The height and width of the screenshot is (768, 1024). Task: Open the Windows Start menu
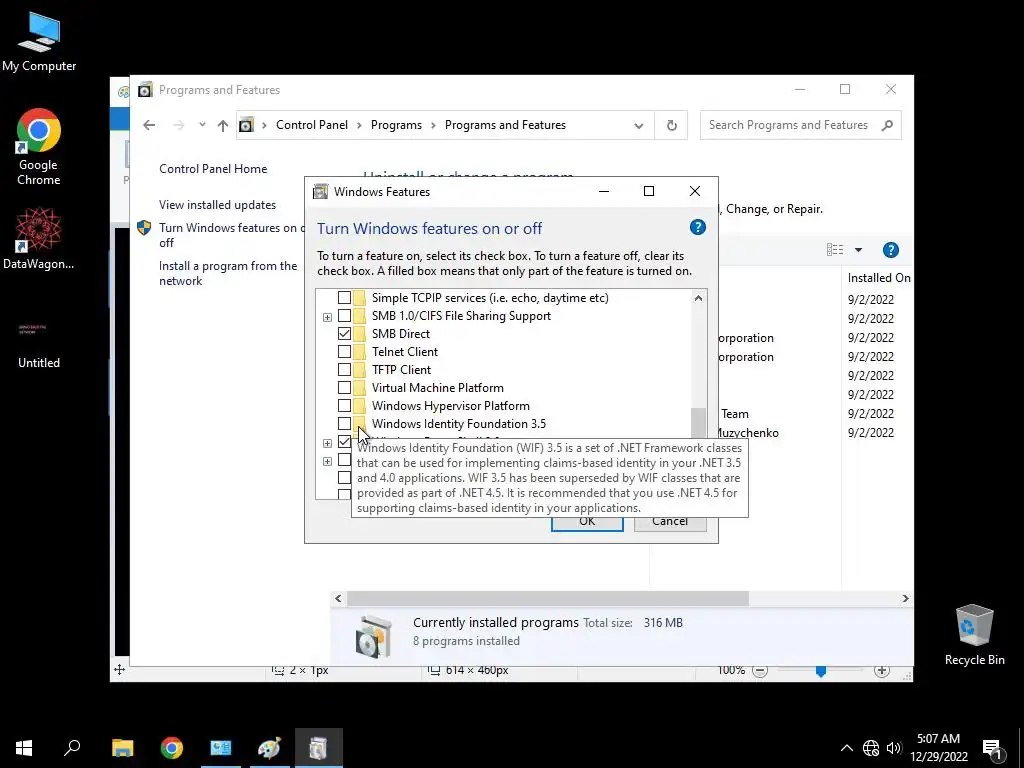click(24, 747)
